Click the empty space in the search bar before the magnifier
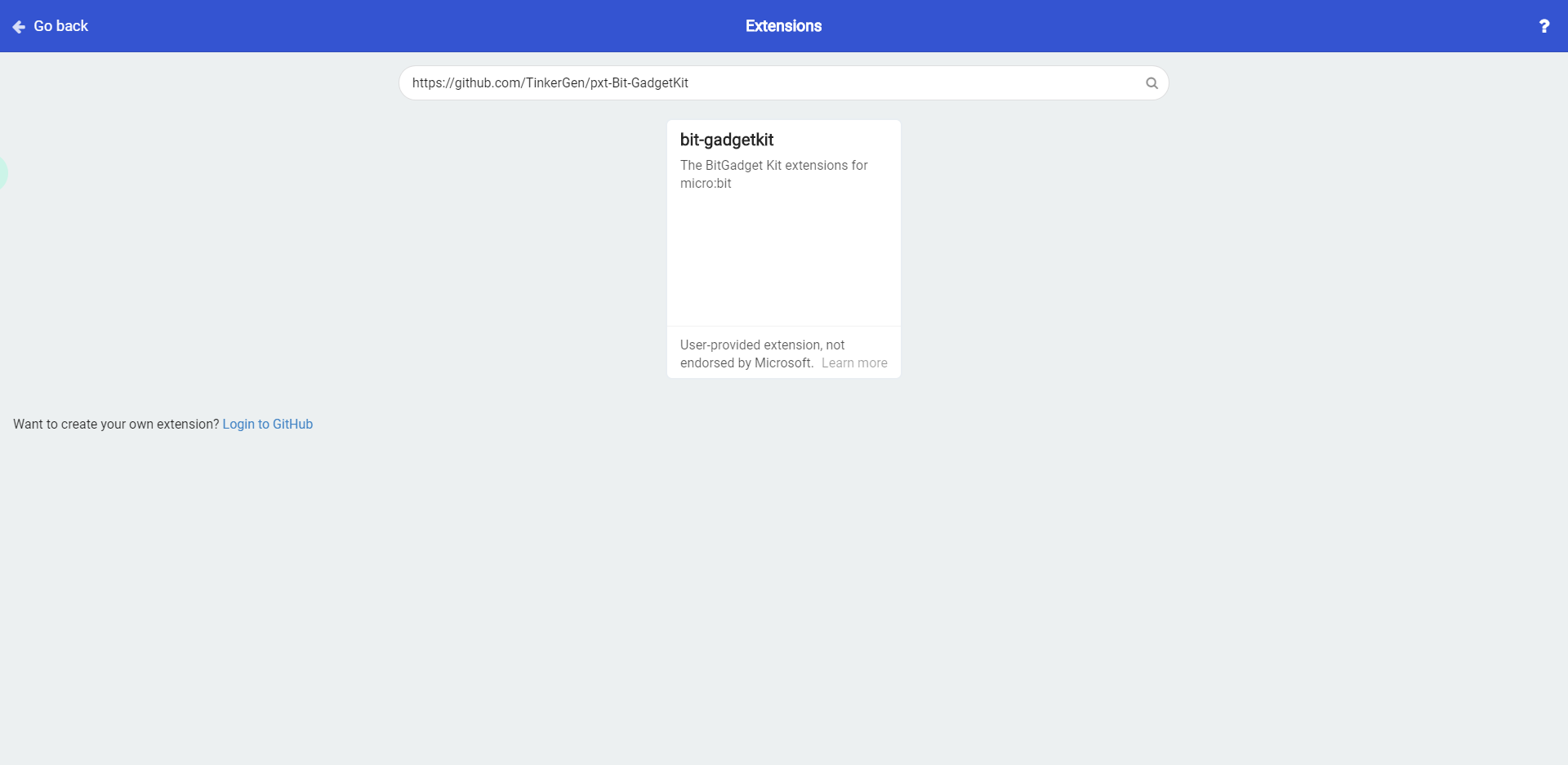Screen dimensions: 1568x765 tap(915, 83)
